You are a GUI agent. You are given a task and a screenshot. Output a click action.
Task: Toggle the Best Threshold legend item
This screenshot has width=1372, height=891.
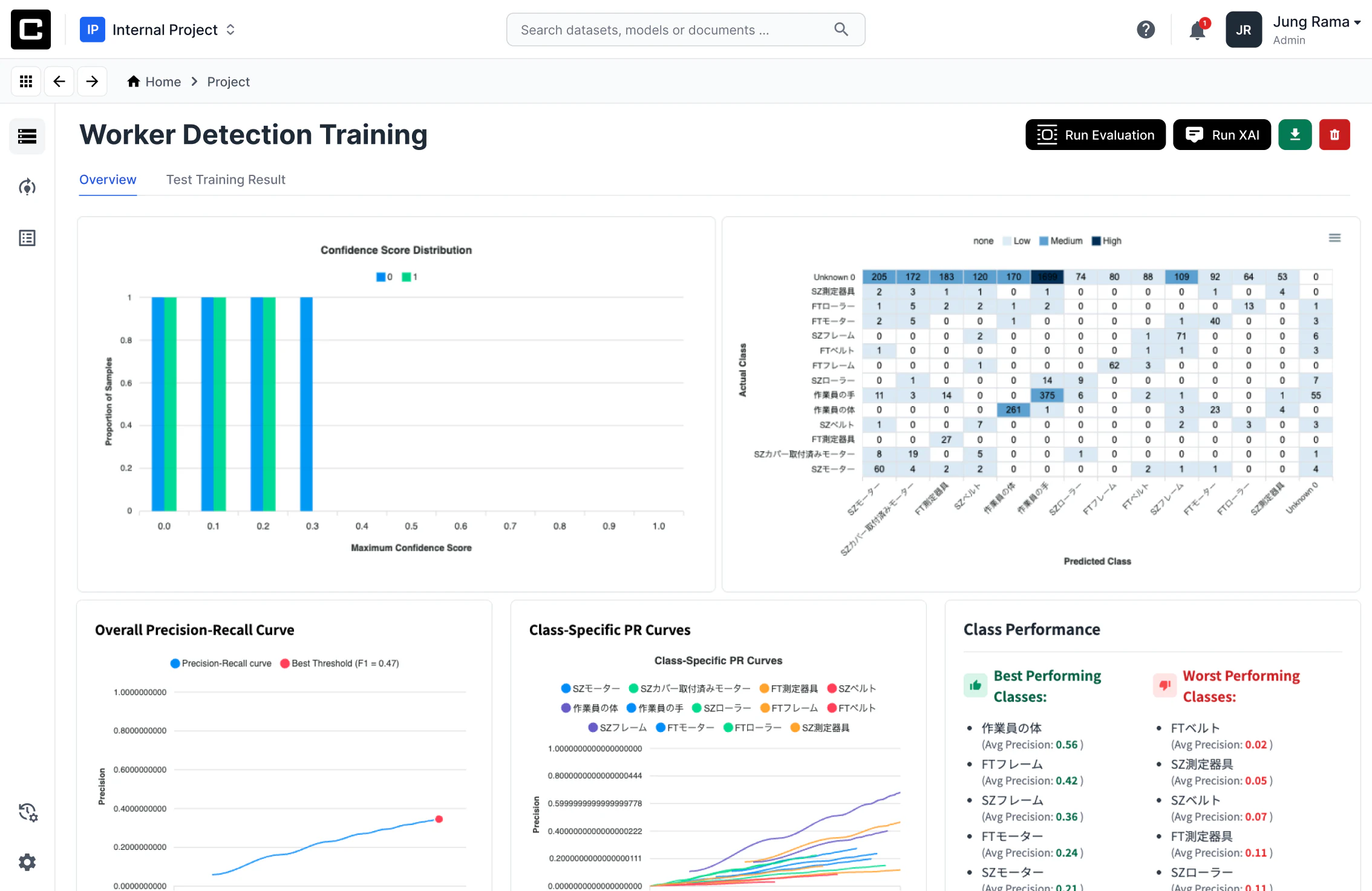(x=340, y=664)
